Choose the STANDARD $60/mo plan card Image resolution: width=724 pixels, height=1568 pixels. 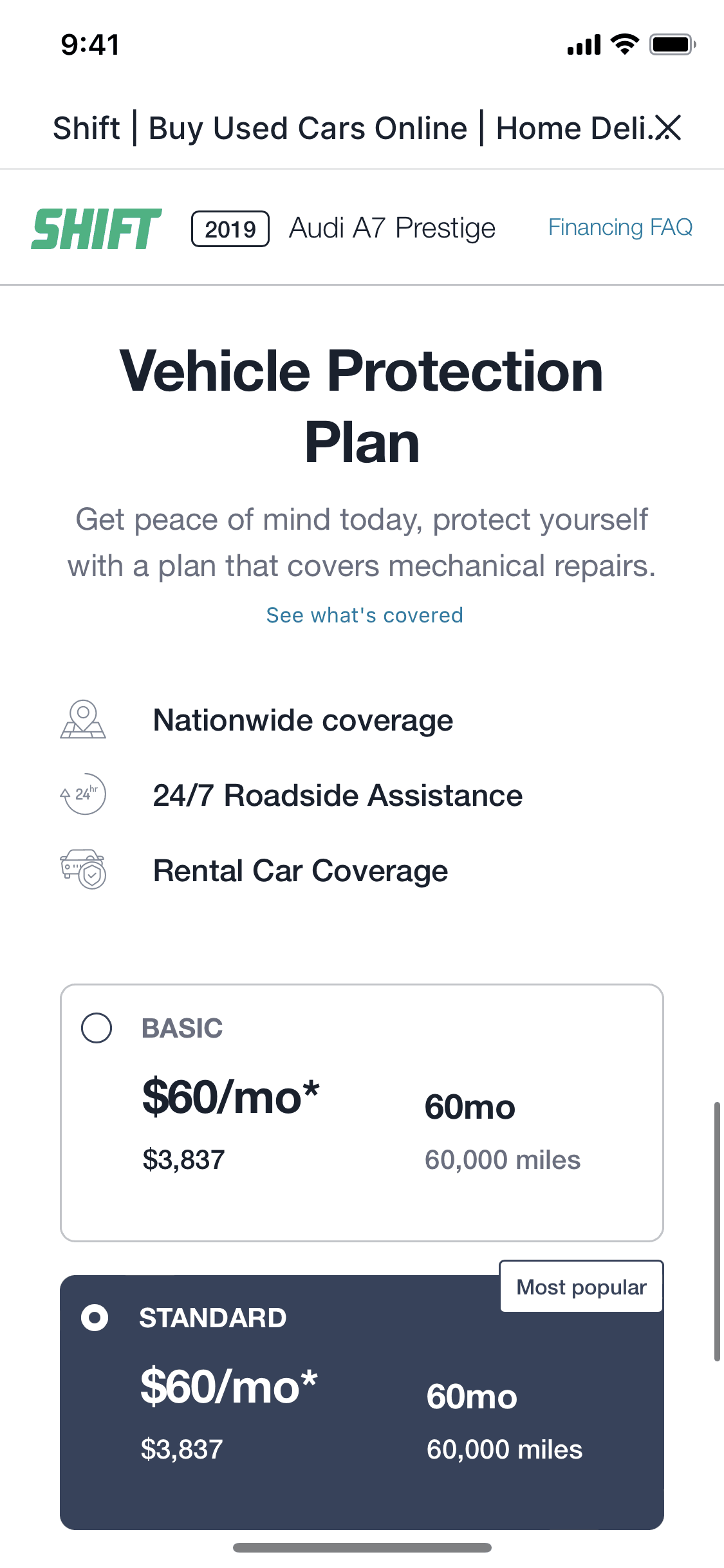(x=362, y=1402)
